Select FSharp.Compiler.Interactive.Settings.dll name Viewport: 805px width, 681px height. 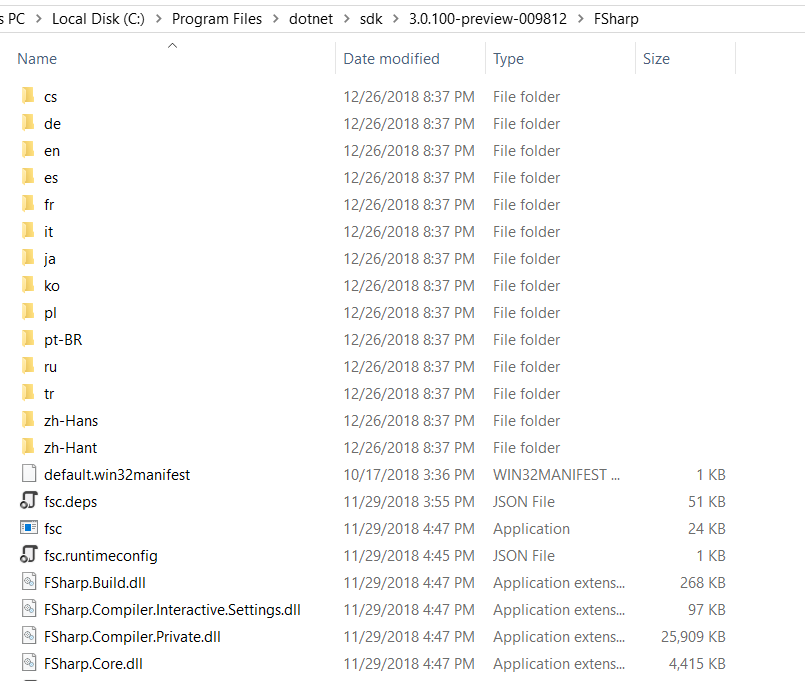(172, 610)
